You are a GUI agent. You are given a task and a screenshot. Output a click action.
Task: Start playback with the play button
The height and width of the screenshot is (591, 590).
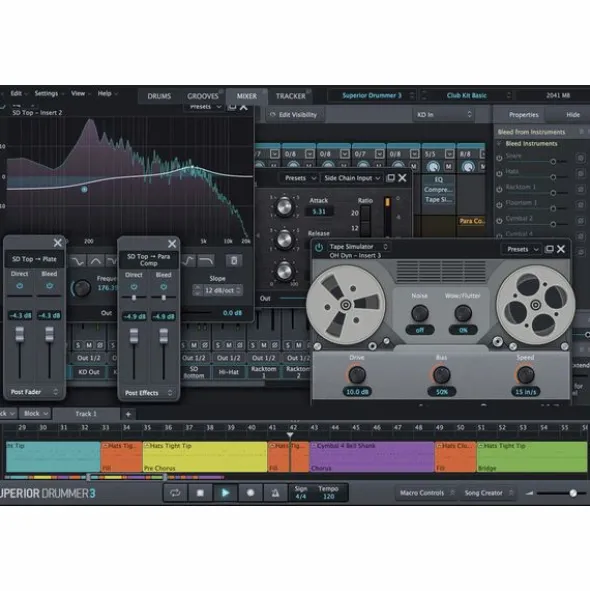[225, 493]
